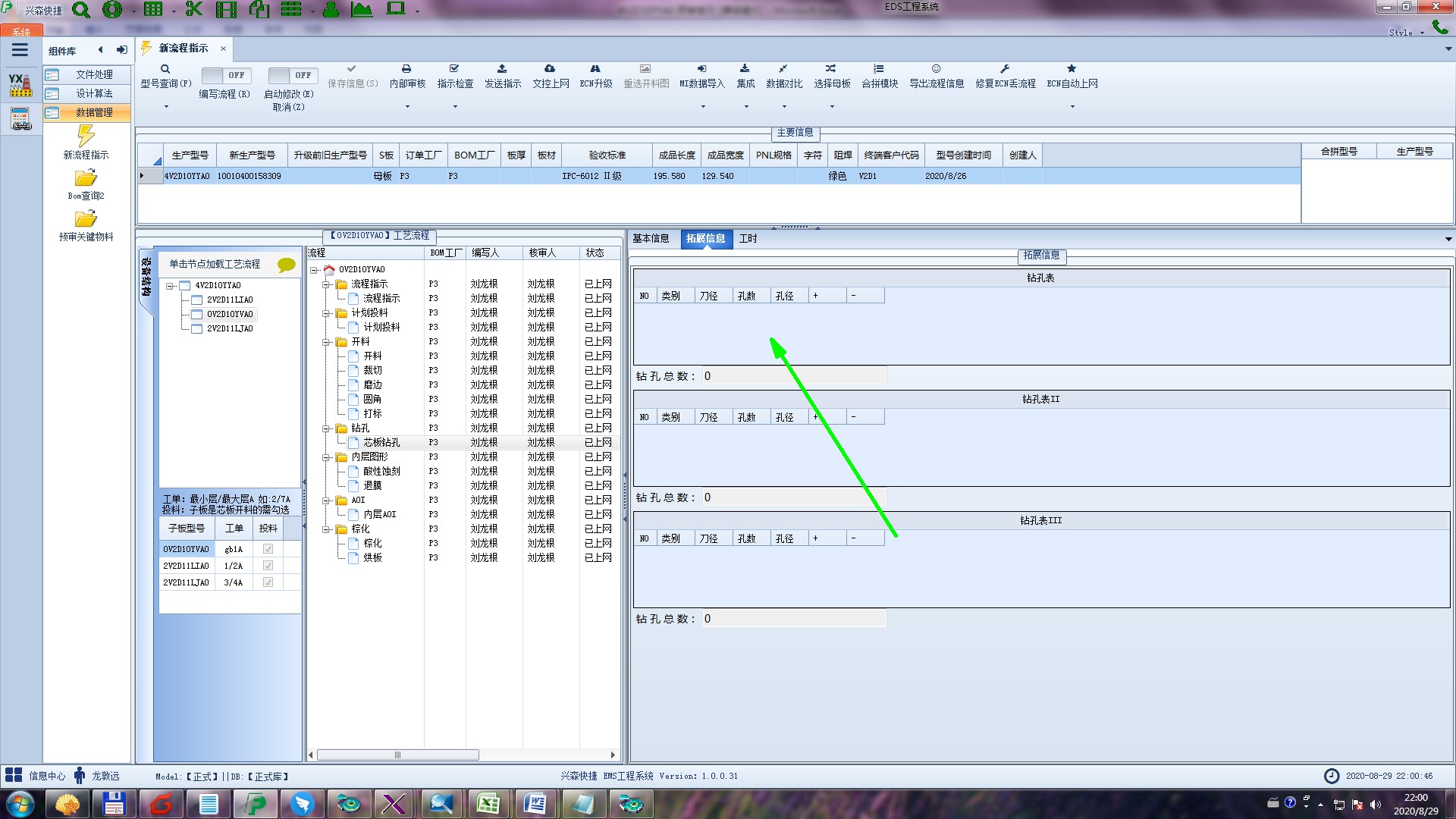This screenshot has height=819, width=1456.
Task: Click the green area-chart quick-access icon
Action: pyautogui.click(x=362, y=10)
